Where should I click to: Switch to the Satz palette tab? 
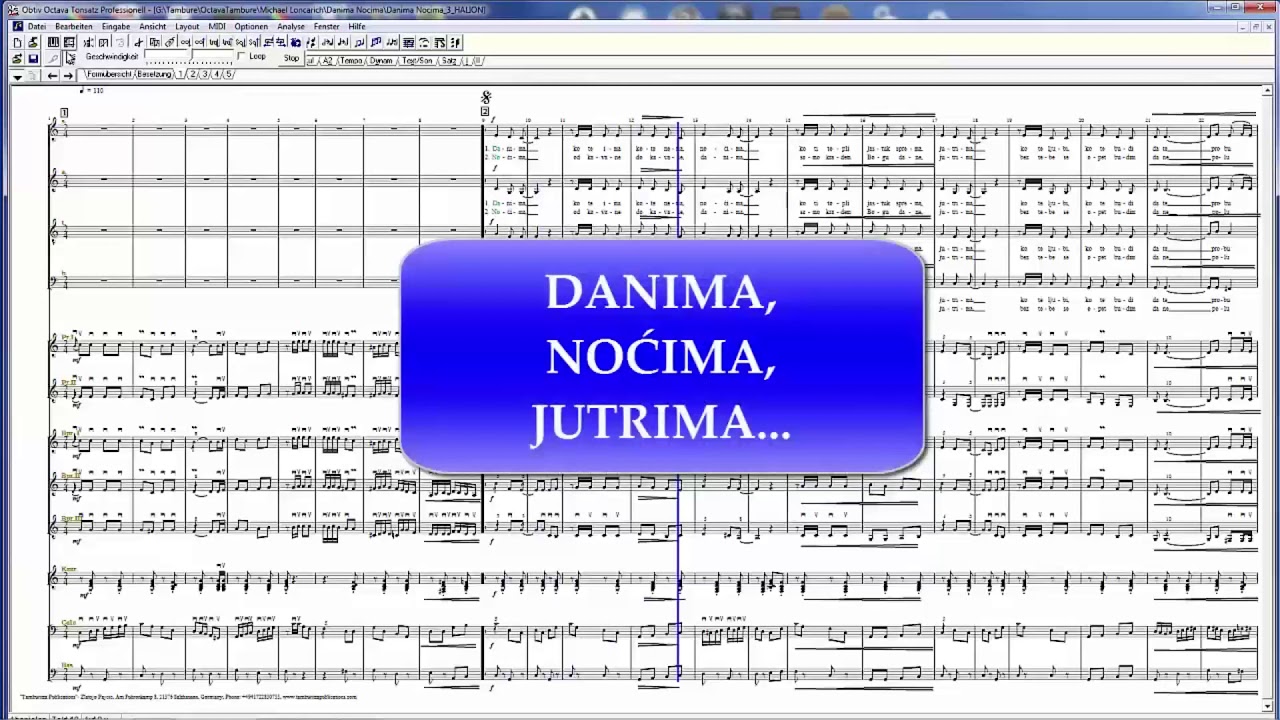[x=450, y=61]
